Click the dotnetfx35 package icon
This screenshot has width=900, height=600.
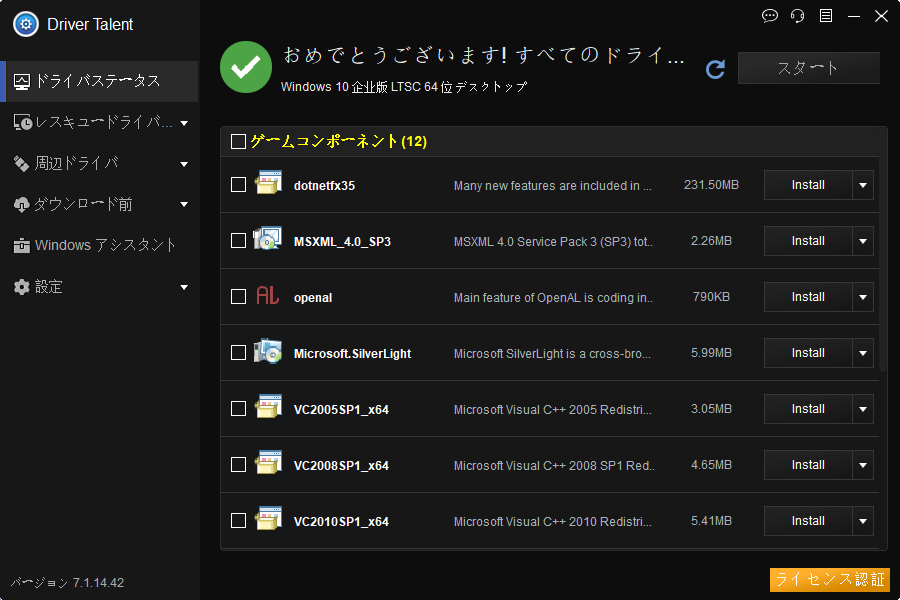click(x=268, y=183)
